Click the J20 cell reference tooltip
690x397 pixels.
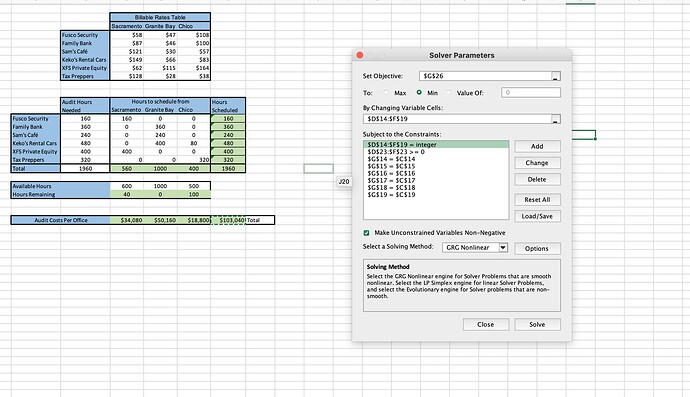(x=344, y=181)
